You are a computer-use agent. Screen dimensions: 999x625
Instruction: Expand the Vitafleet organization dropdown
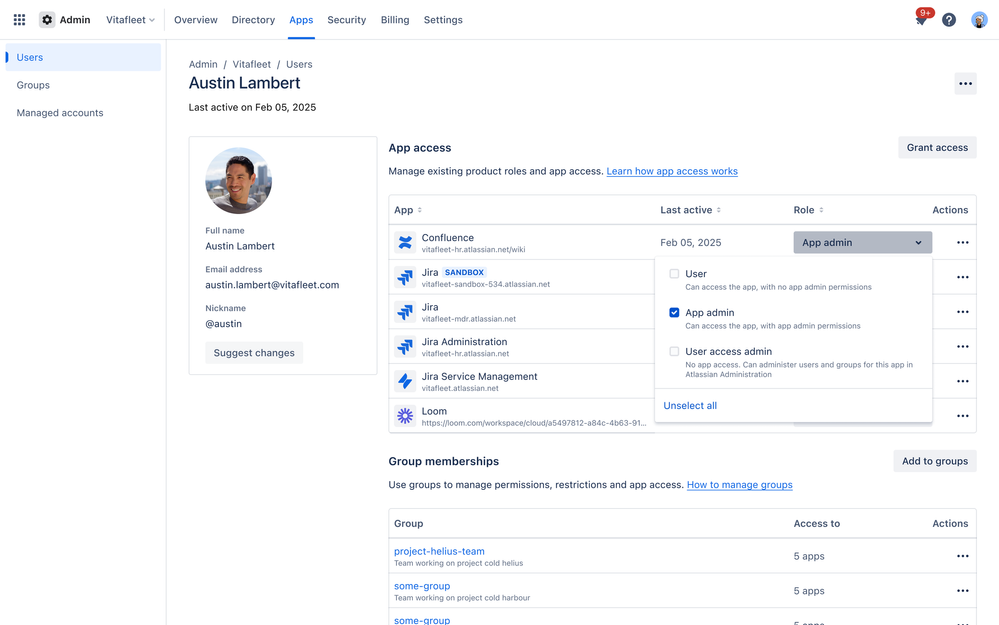pos(130,20)
